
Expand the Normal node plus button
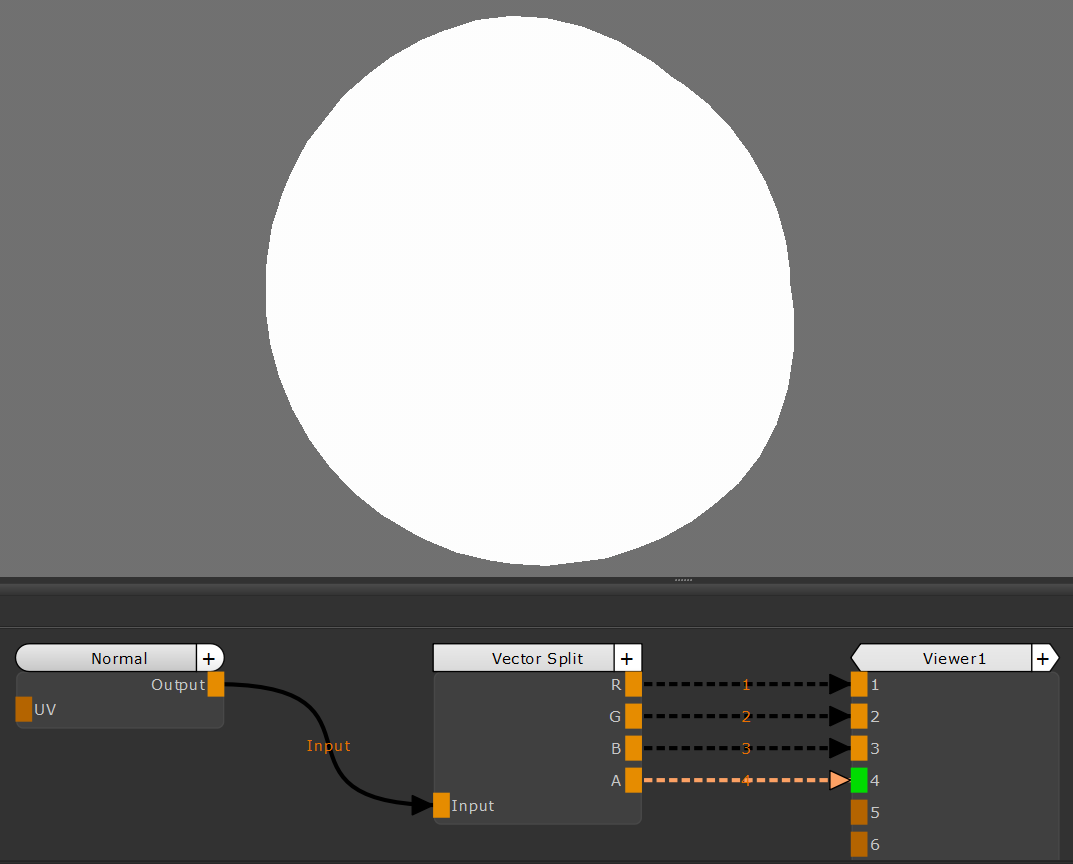coord(209,658)
